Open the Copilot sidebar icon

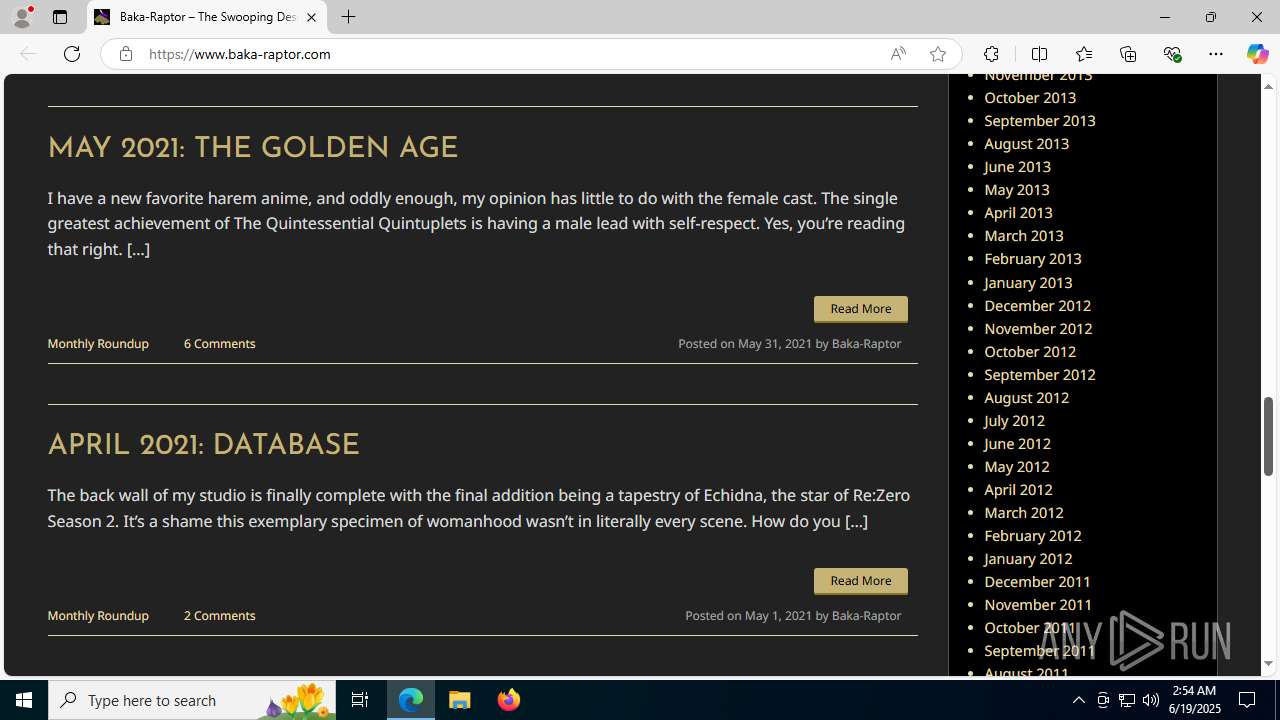pyautogui.click(x=1257, y=54)
